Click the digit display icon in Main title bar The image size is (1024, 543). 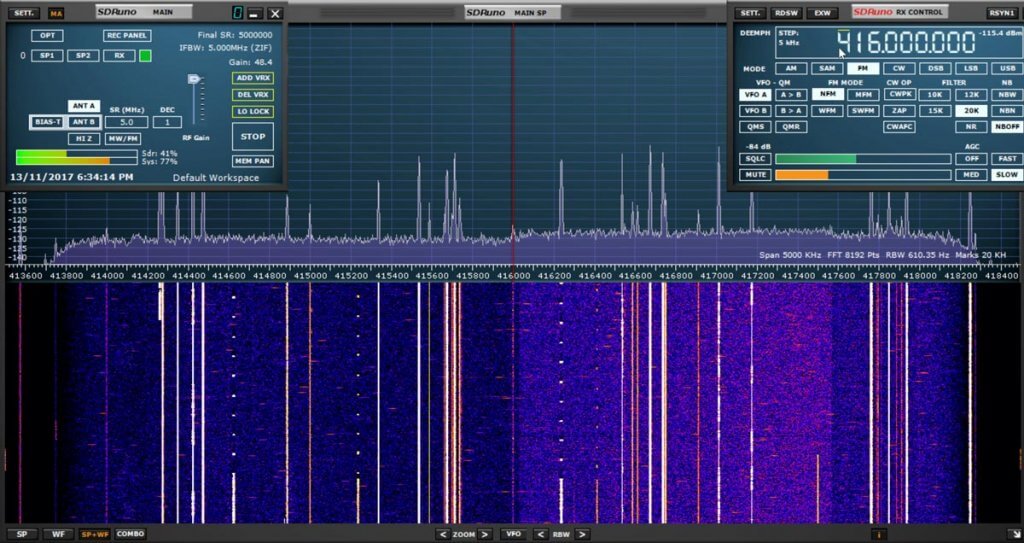point(236,13)
